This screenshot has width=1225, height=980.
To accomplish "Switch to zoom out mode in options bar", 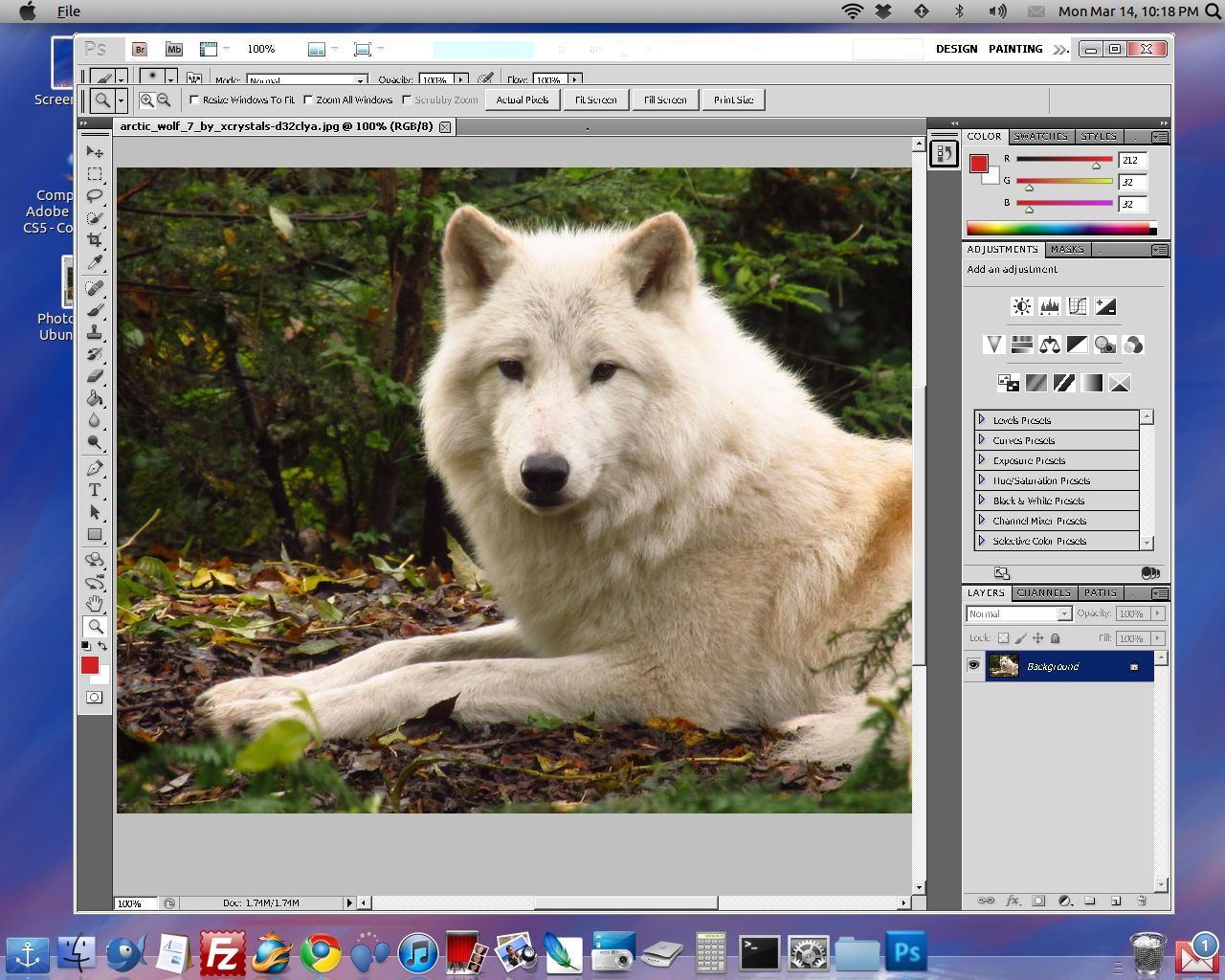I will pos(164,100).
